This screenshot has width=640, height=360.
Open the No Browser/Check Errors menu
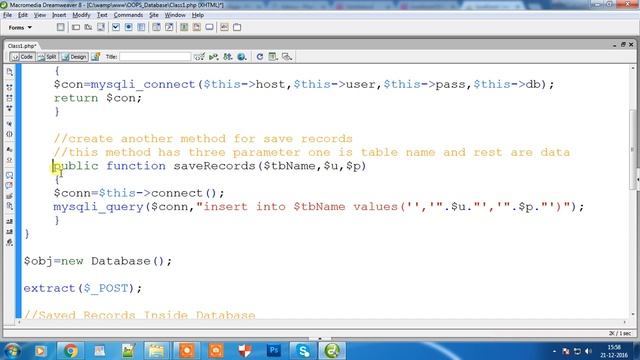[199, 57]
